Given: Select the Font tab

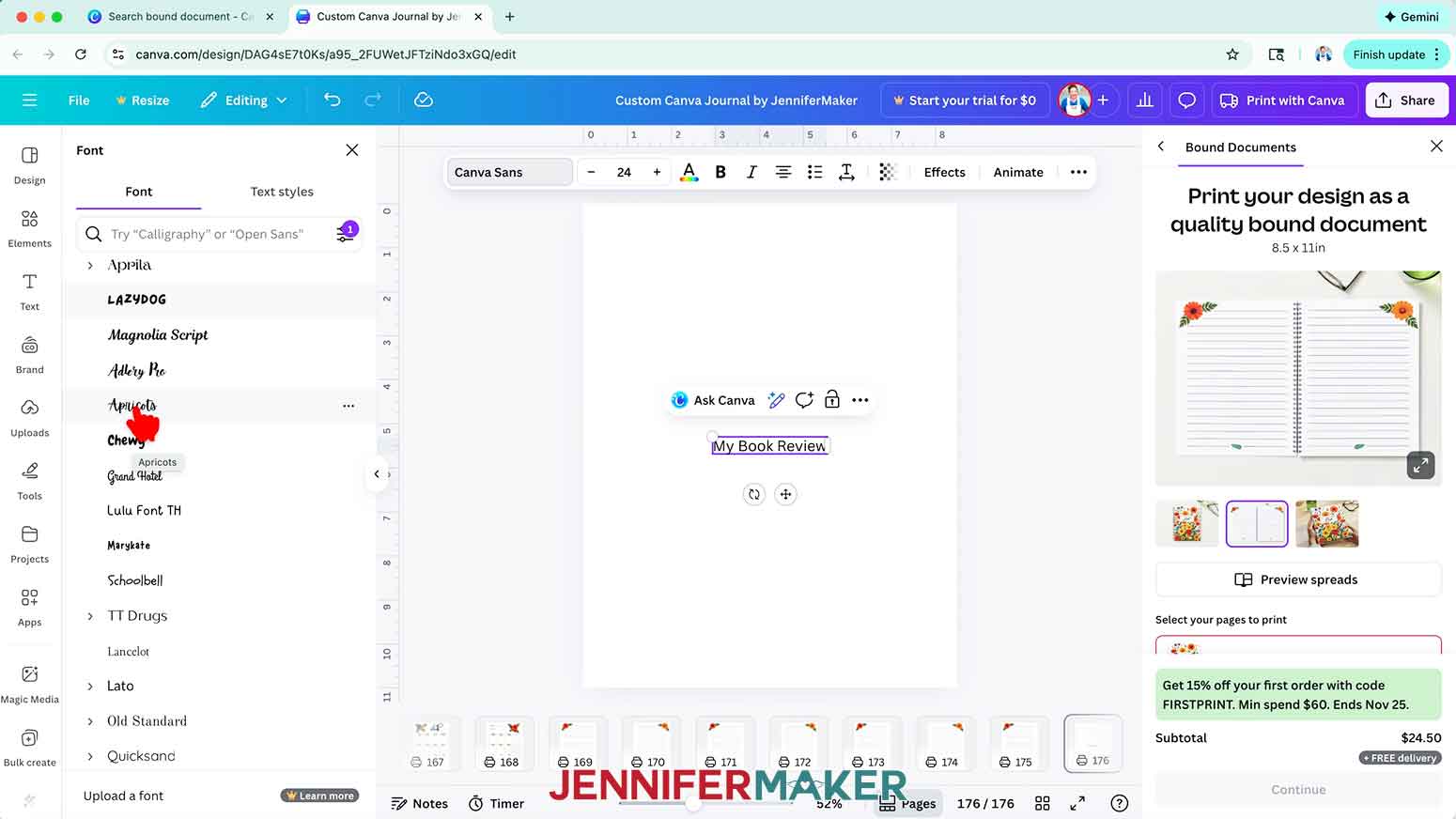Looking at the screenshot, I should (138, 192).
